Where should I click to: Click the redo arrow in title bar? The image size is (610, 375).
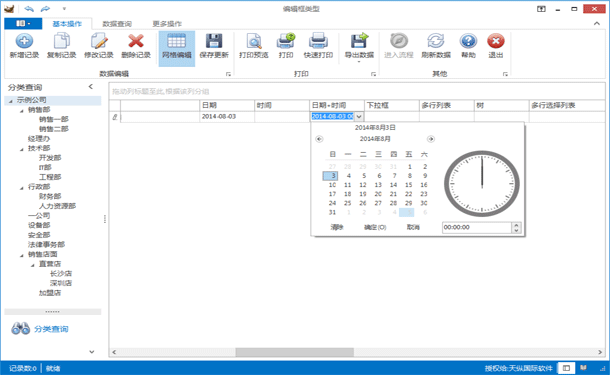tap(45, 9)
